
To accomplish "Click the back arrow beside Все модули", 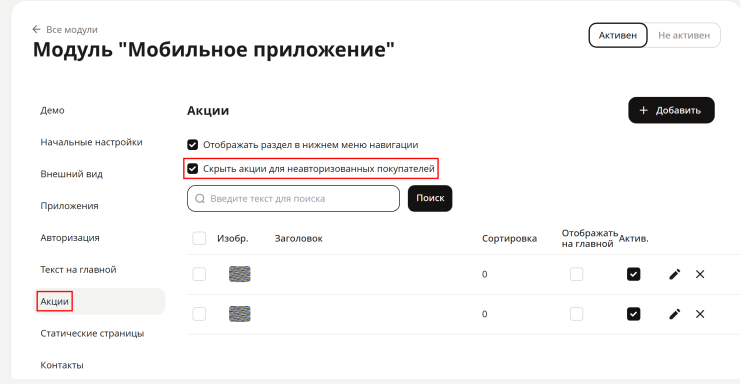I will coord(36,29).
